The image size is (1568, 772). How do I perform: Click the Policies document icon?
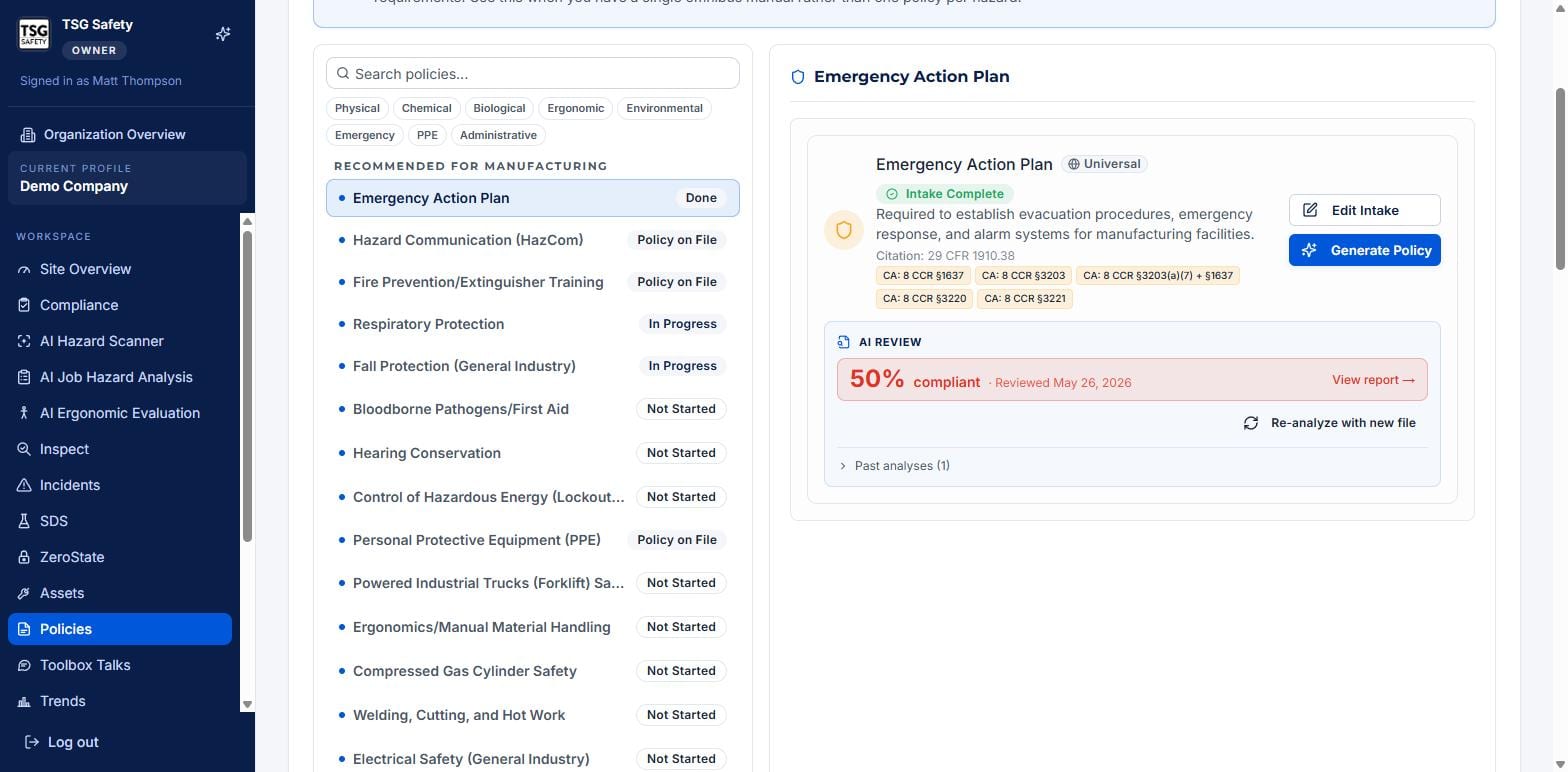(24, 629)
